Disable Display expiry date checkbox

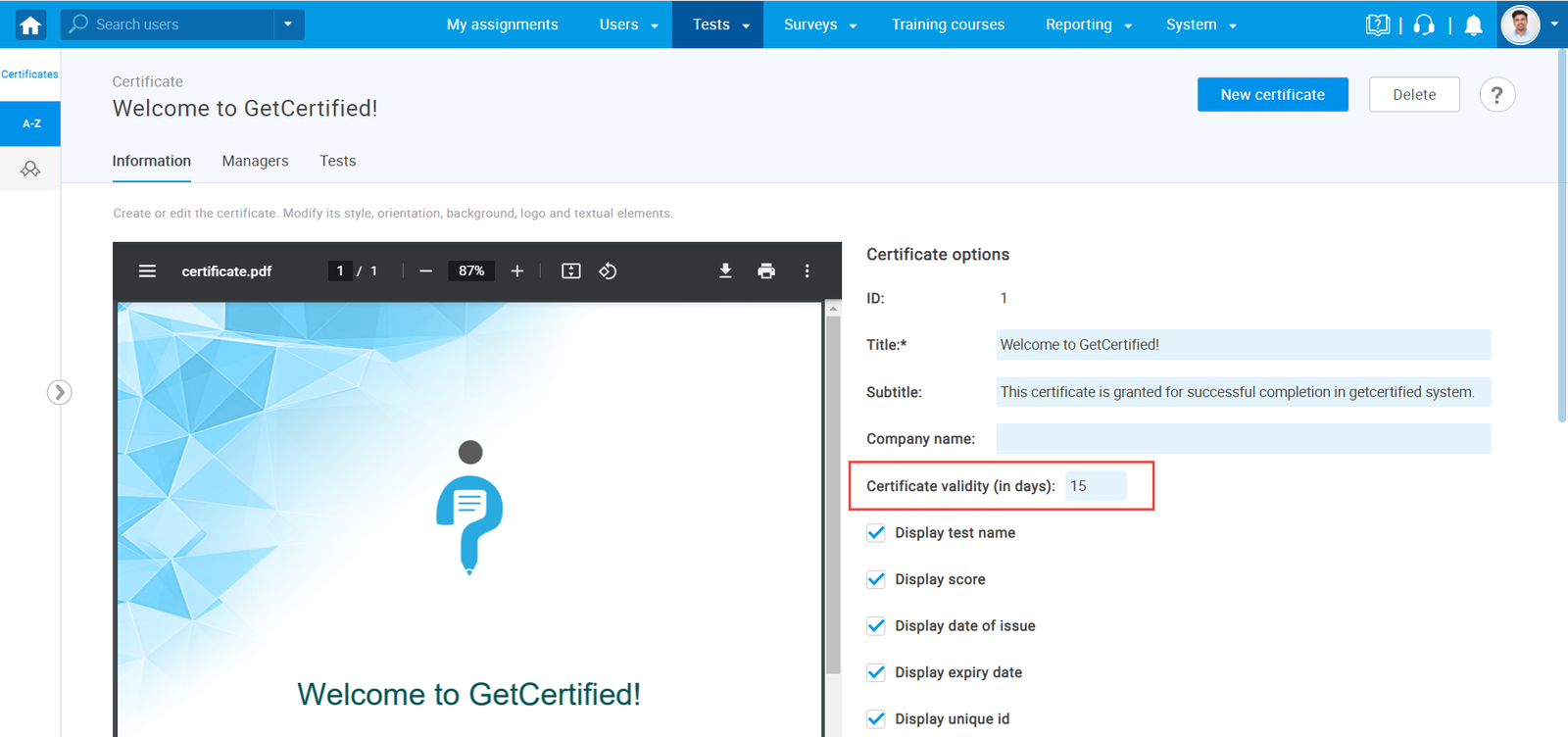(x=876, y=673)
